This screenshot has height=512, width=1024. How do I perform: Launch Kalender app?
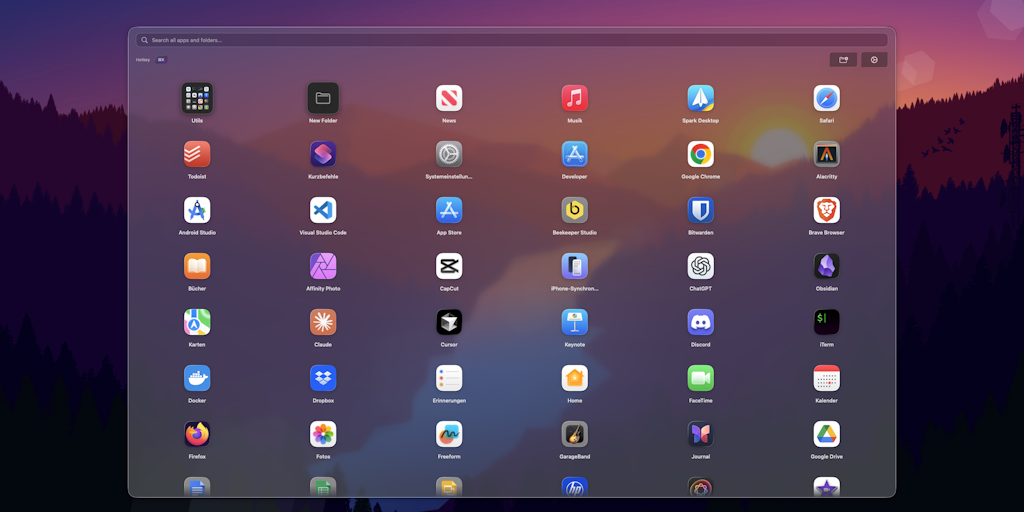(827, 378)
